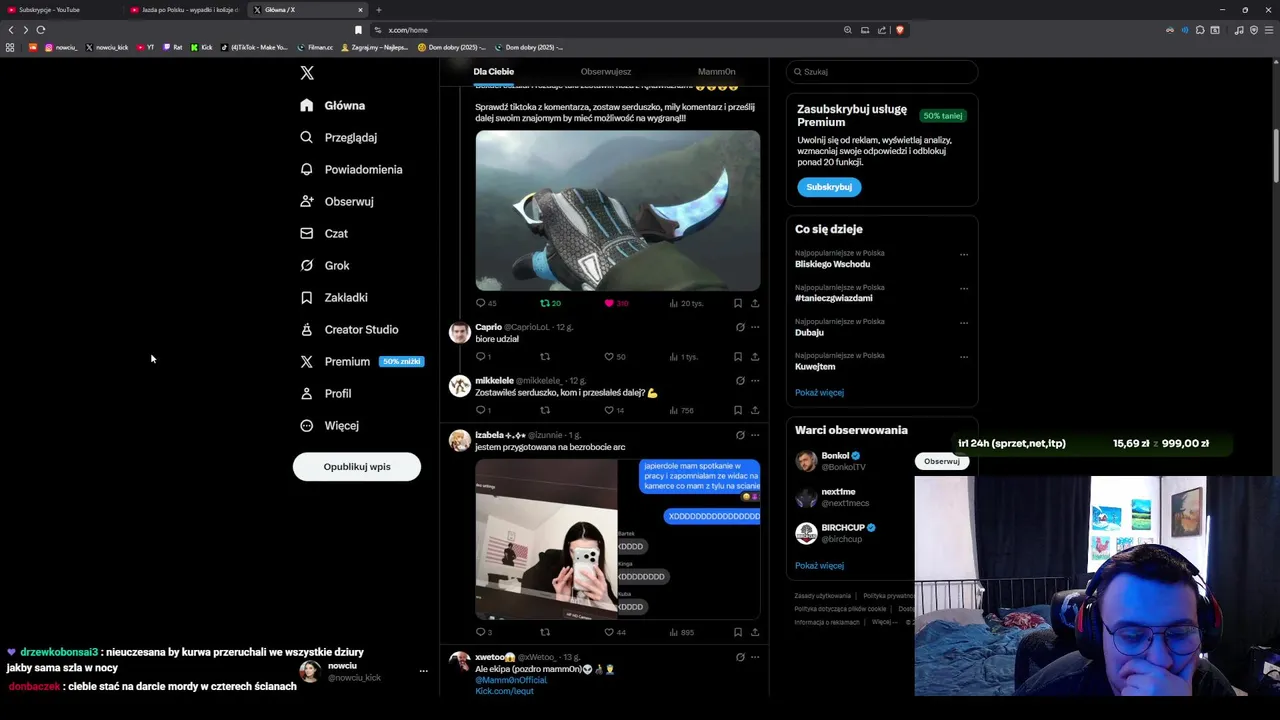The height and width of the screenshot is (720, 1280).
Task: Open Creator Studio
Action: coord(349,329)
